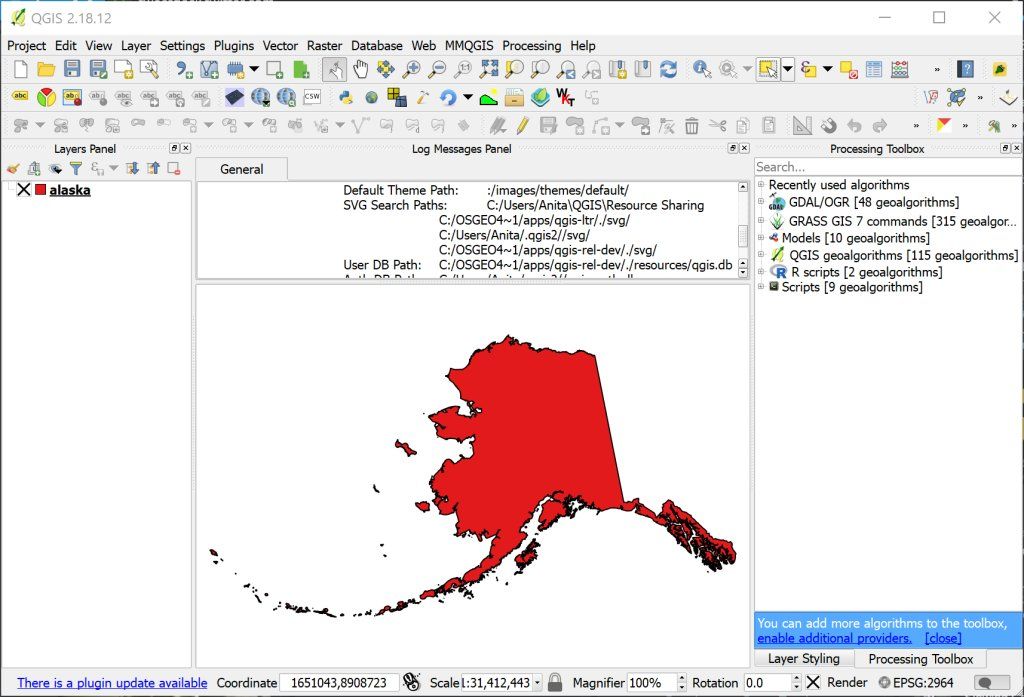Viewport: 1024px width, 697px height.
Task: Open the diagram options pie-chart icon
Action: [46, 97]
